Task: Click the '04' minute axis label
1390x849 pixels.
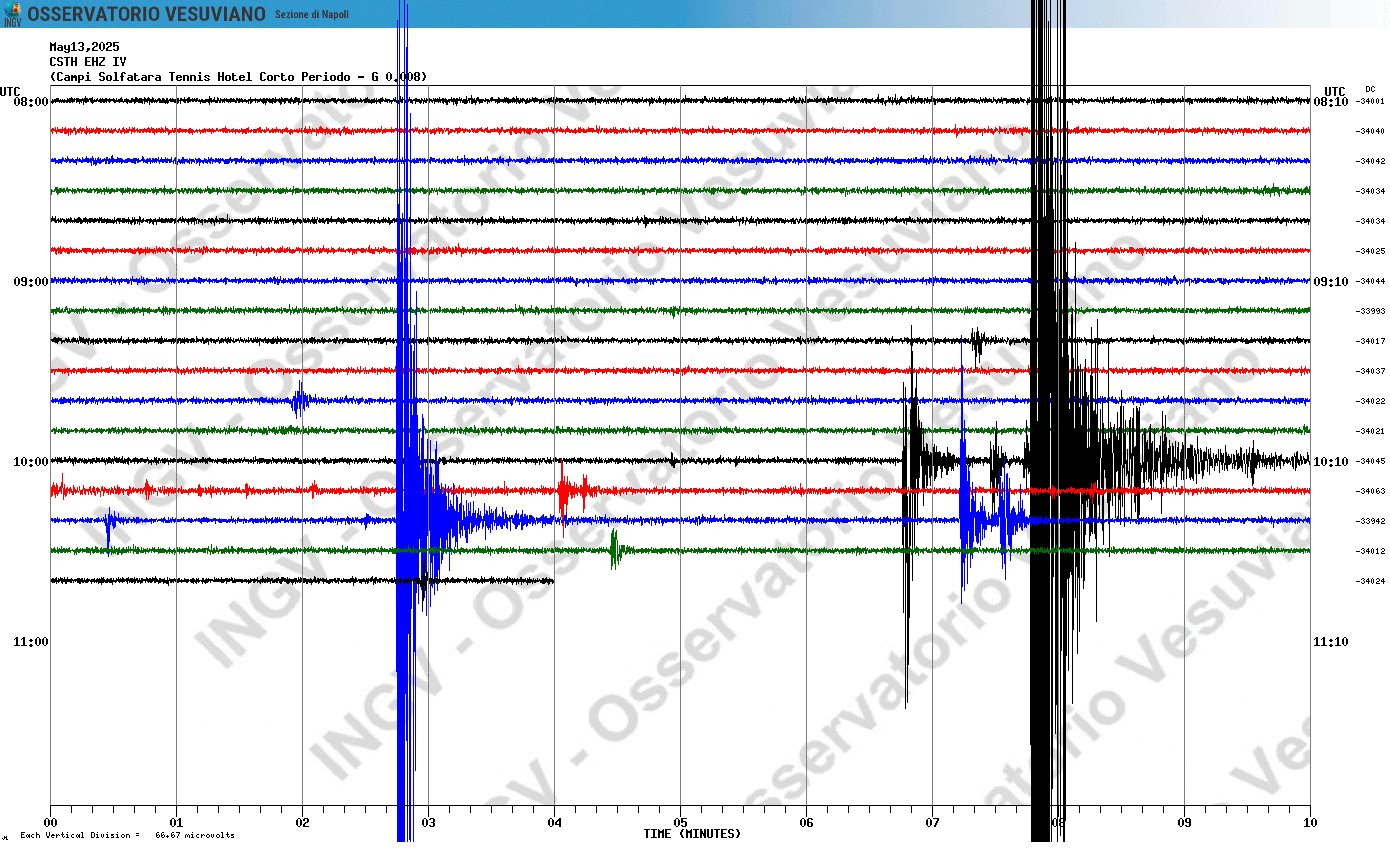Action: tap(555, 823)
